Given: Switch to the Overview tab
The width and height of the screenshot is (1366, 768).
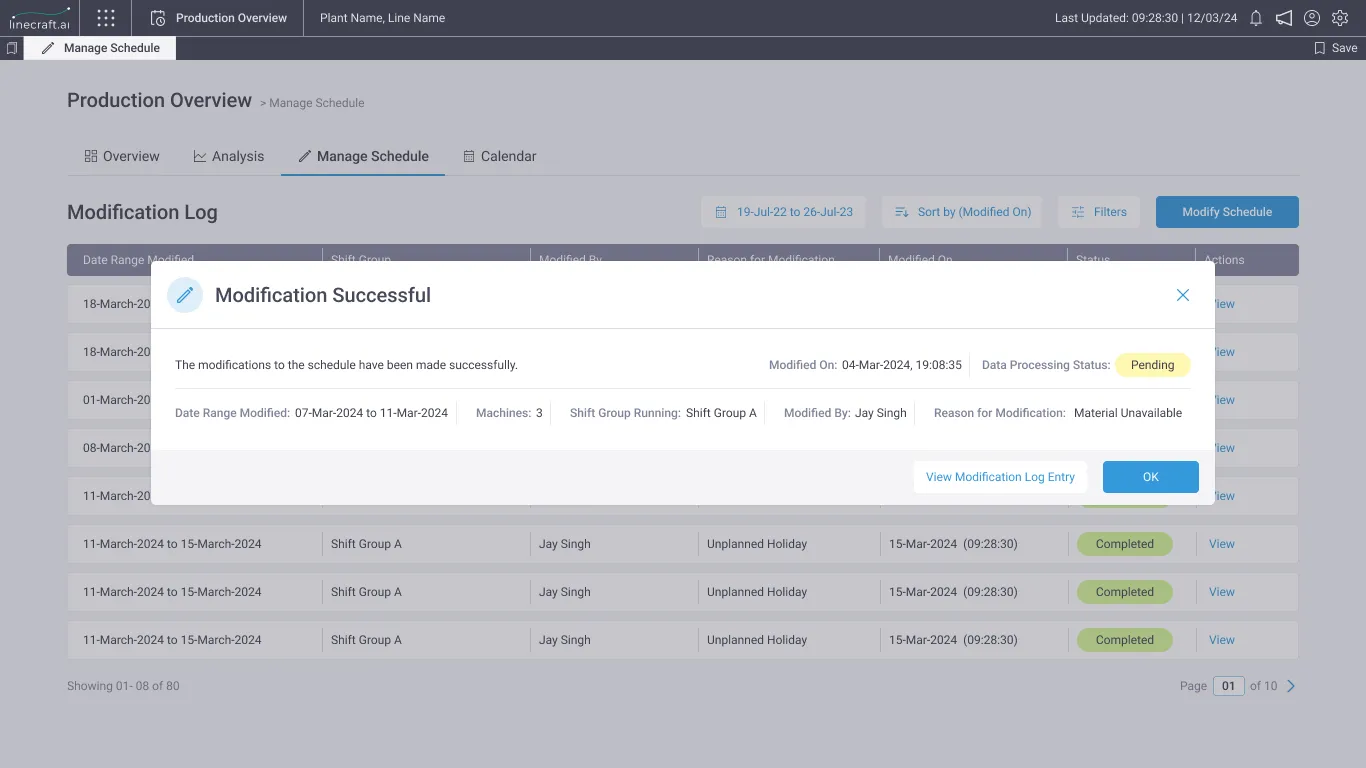Looking at the screenshot, I should pyautogui.click(x=122, y=156).
